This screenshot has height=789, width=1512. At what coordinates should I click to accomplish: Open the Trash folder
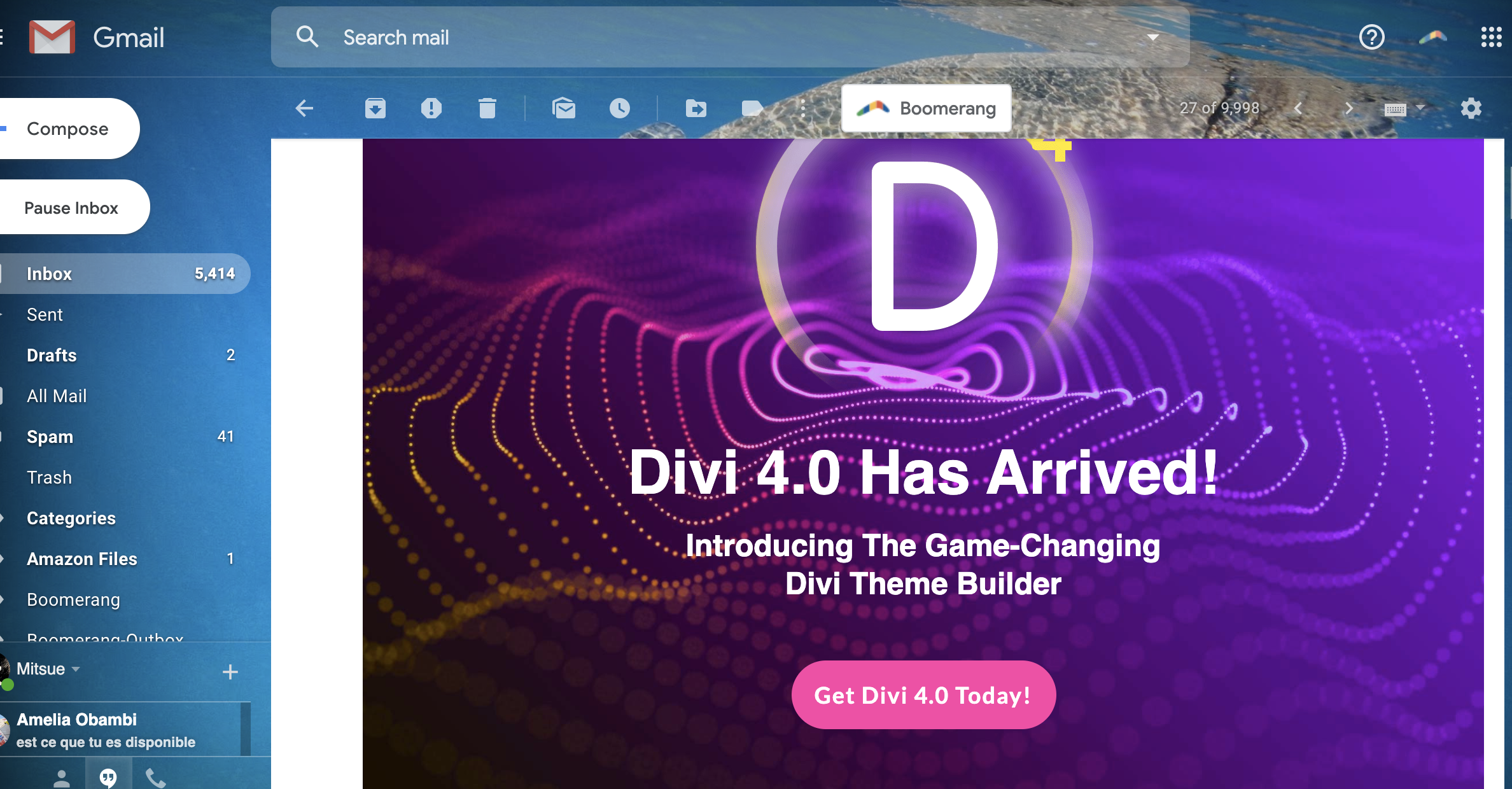point(49,477)
